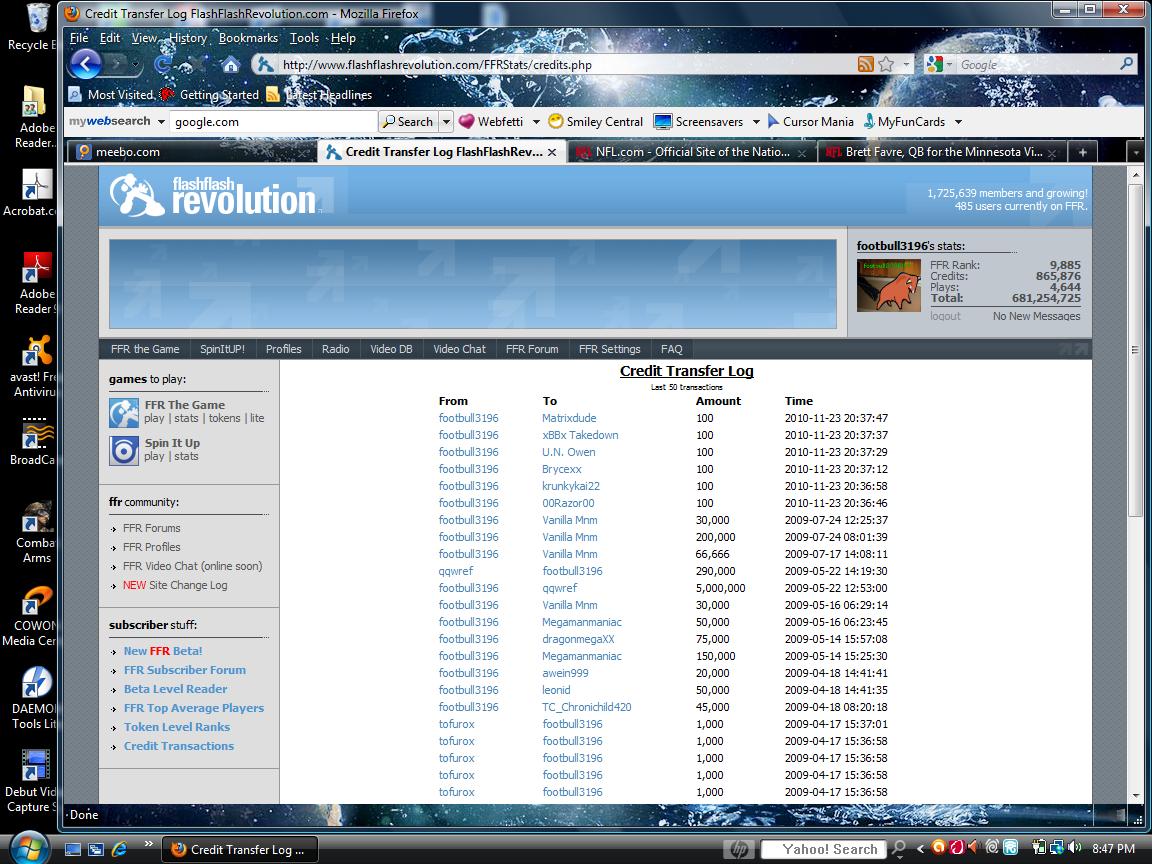Click the Credit Transactions link
This screenshot has height=864, width=1152.
click(x=179, y=746)
